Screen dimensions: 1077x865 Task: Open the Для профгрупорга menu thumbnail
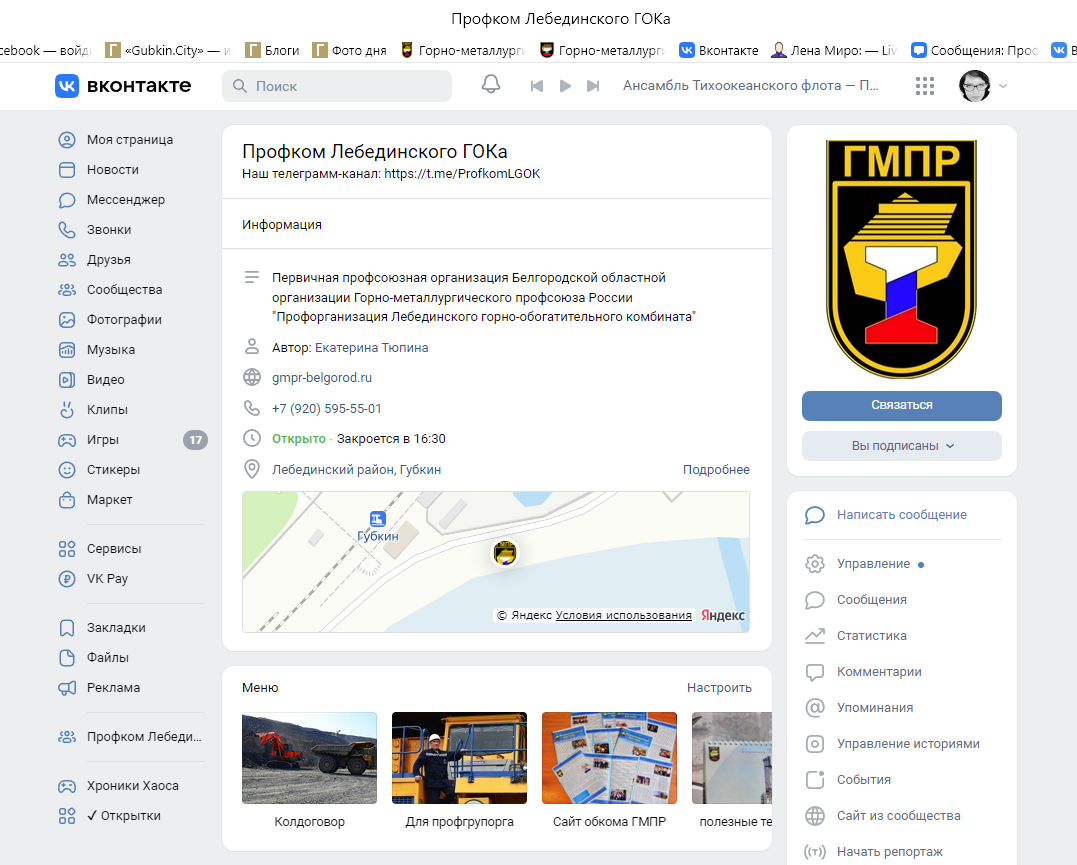(460, 758)
